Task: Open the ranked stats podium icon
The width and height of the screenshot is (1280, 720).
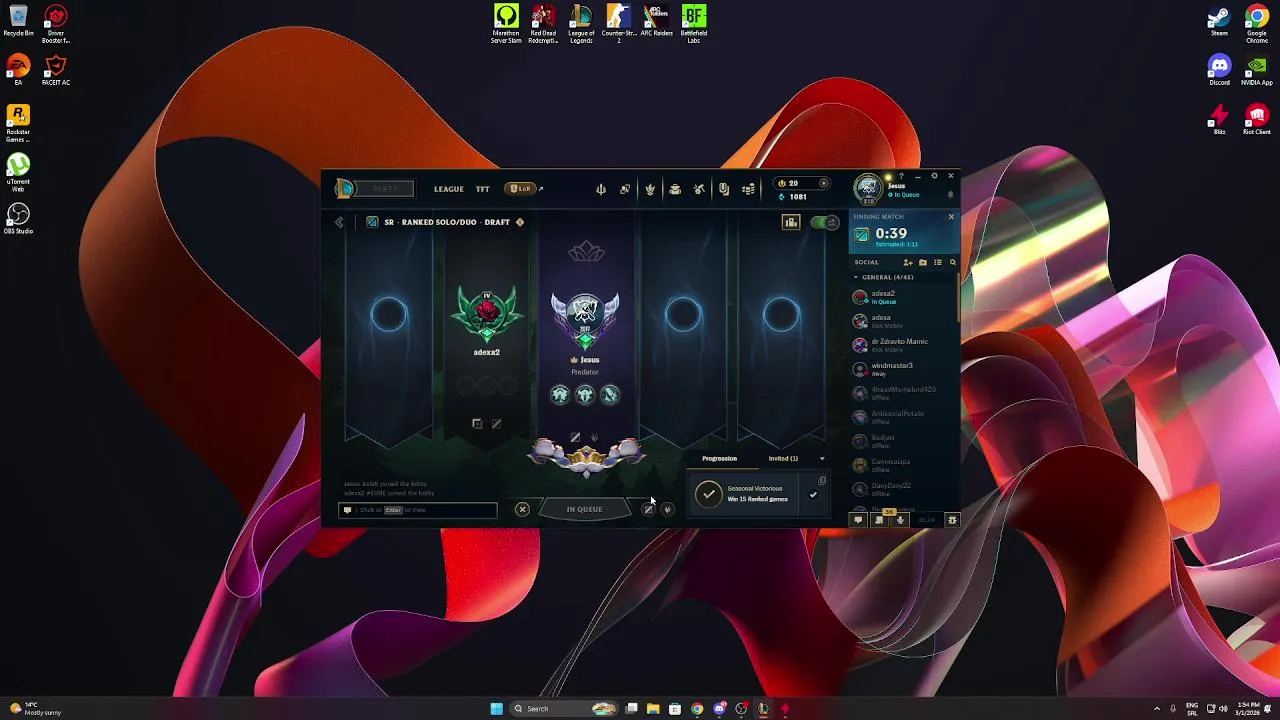Action: tap(791, 222)
